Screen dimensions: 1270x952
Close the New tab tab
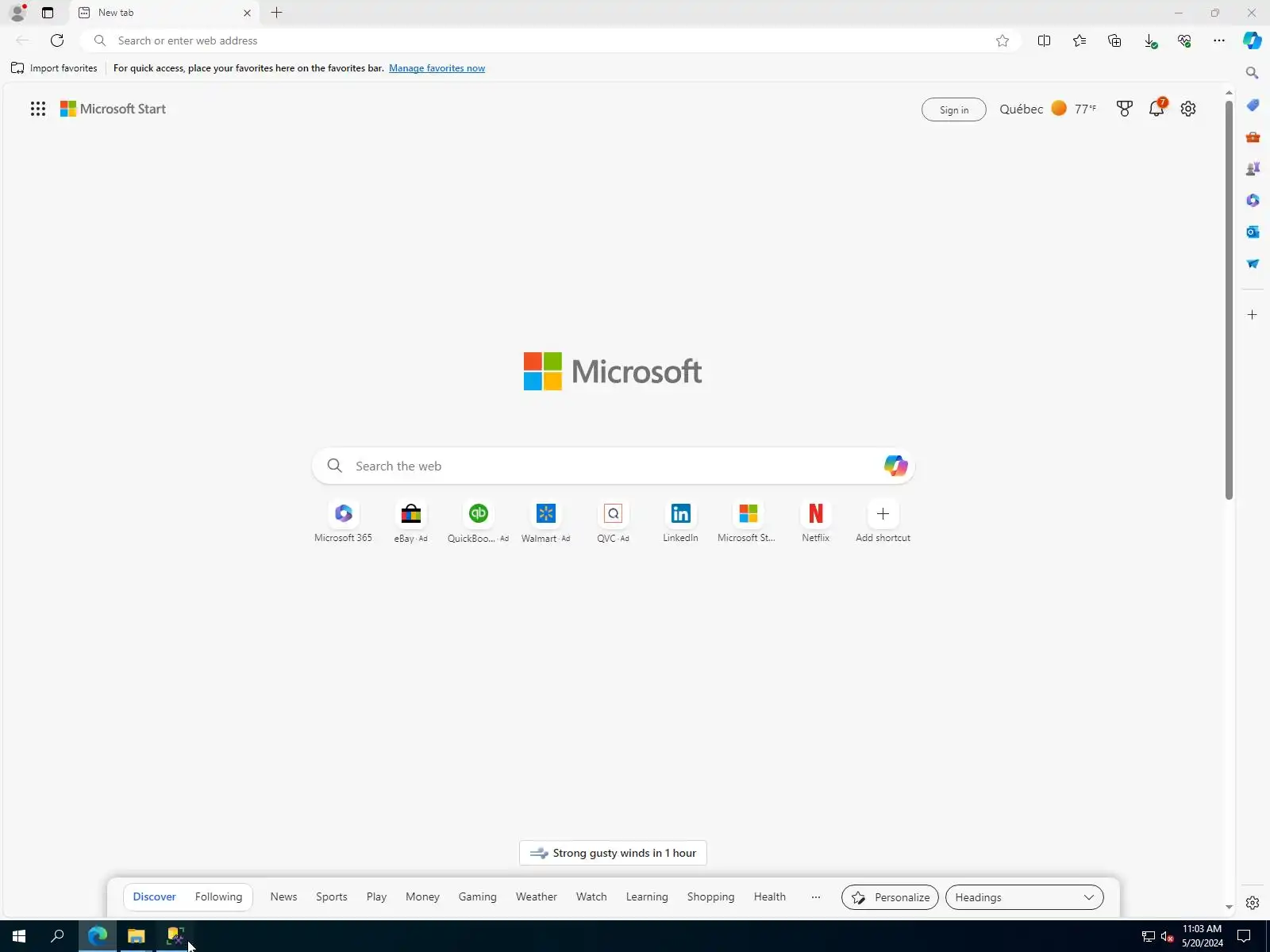click(x=247, y=13)
